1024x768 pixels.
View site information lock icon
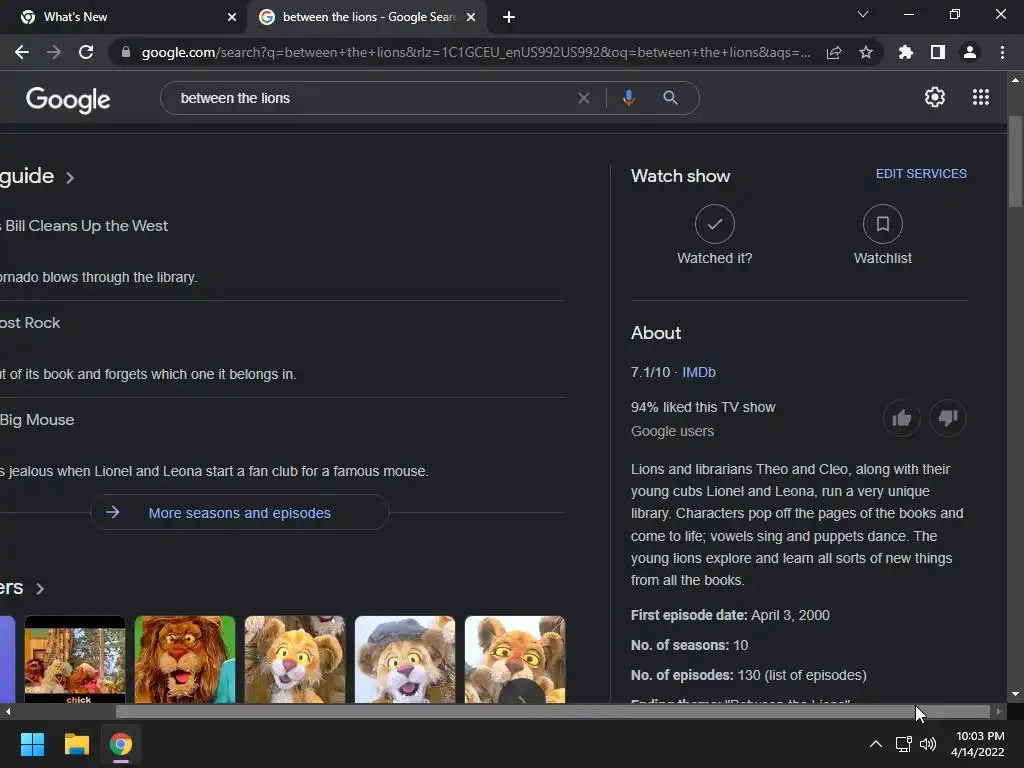(x=126, y=52)
